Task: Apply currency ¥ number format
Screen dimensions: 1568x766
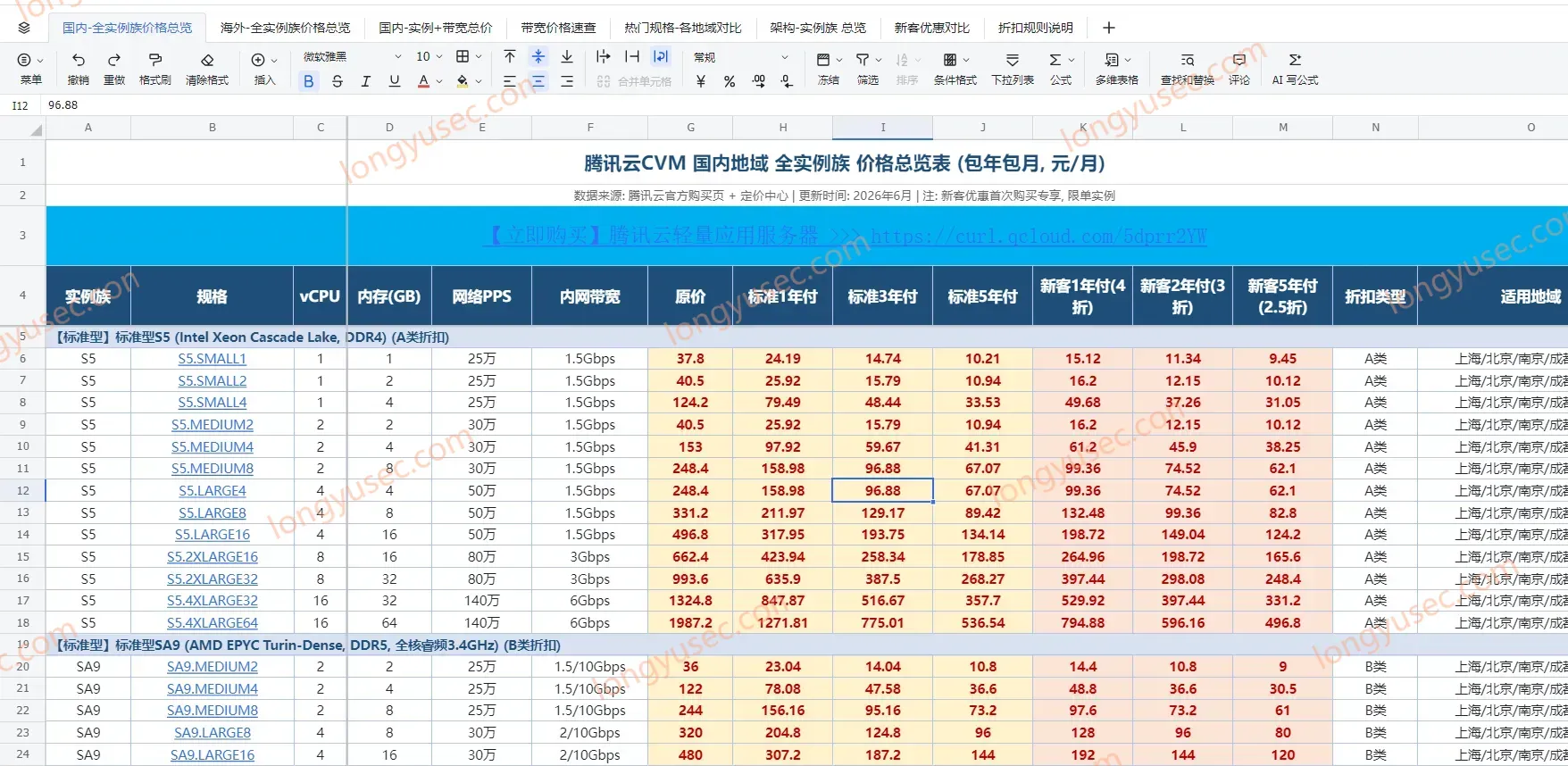Action: (x=701, y=81)
